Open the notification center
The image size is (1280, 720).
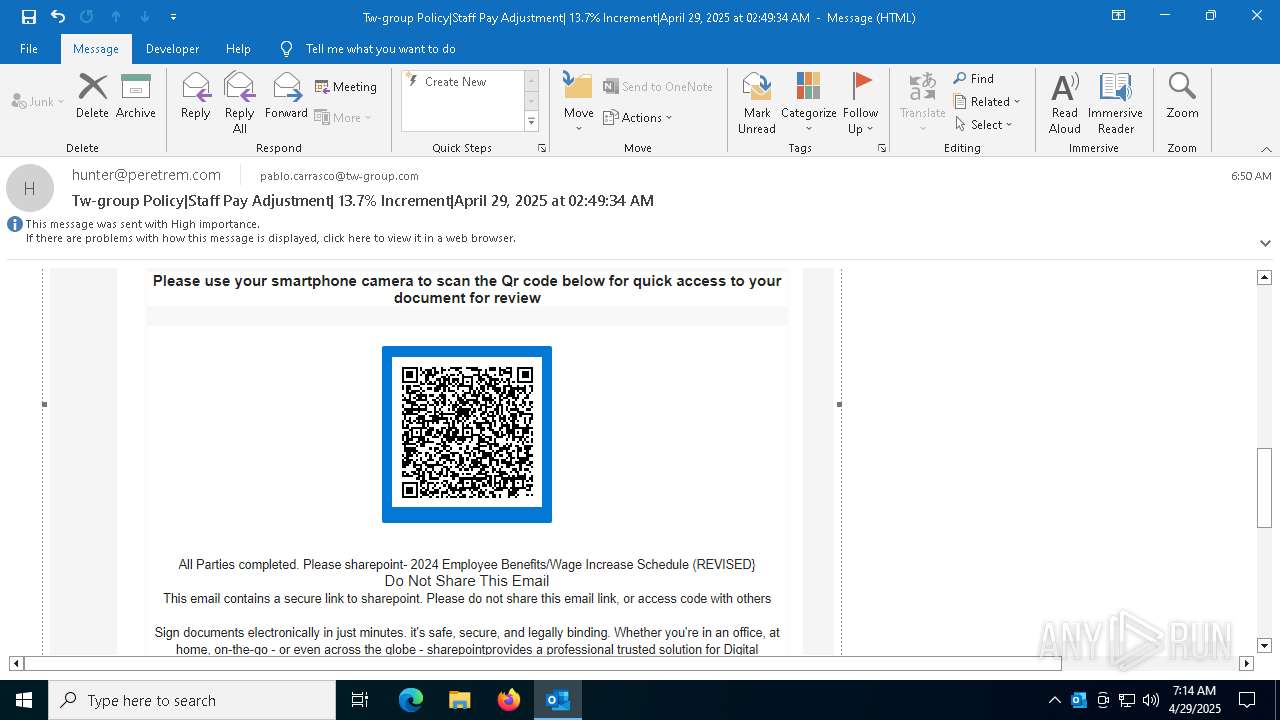pos(1247,700)
